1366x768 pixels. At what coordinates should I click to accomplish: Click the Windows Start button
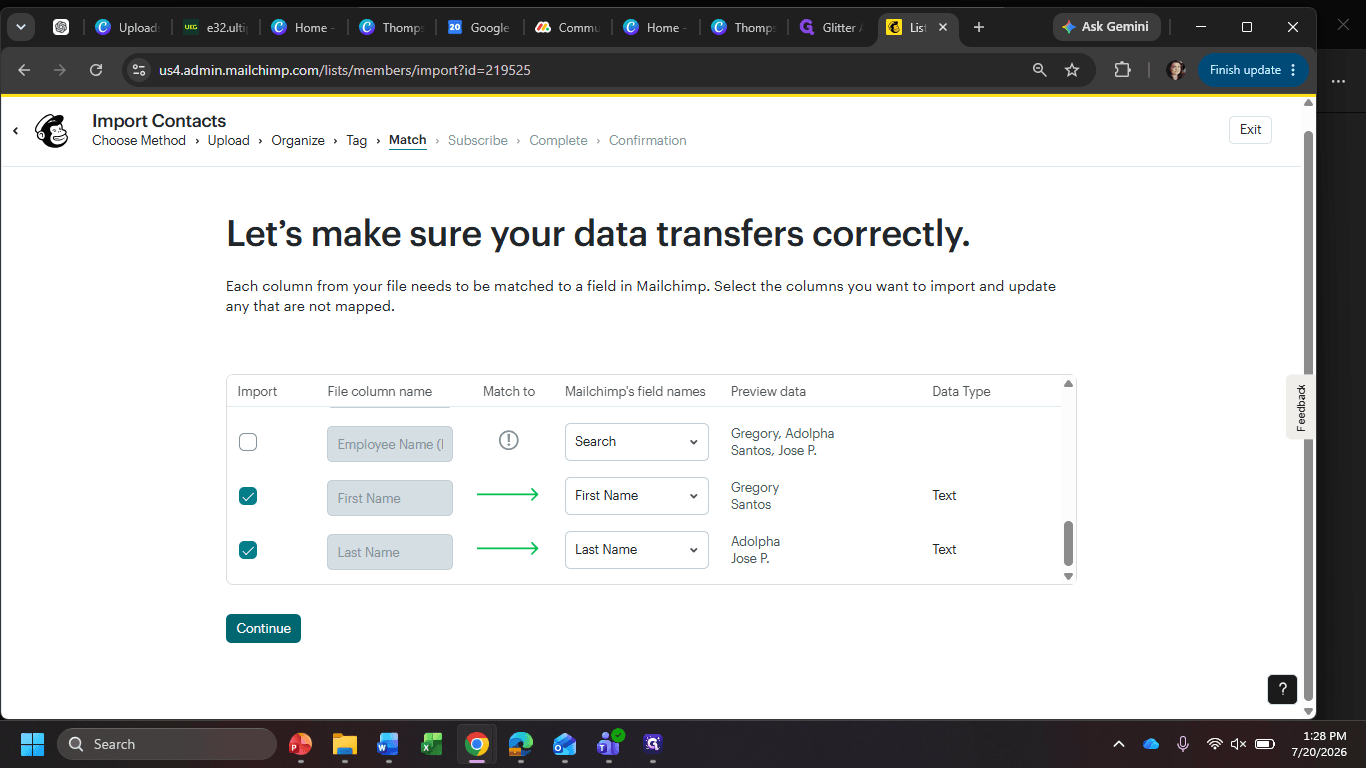tap(32, 744)
